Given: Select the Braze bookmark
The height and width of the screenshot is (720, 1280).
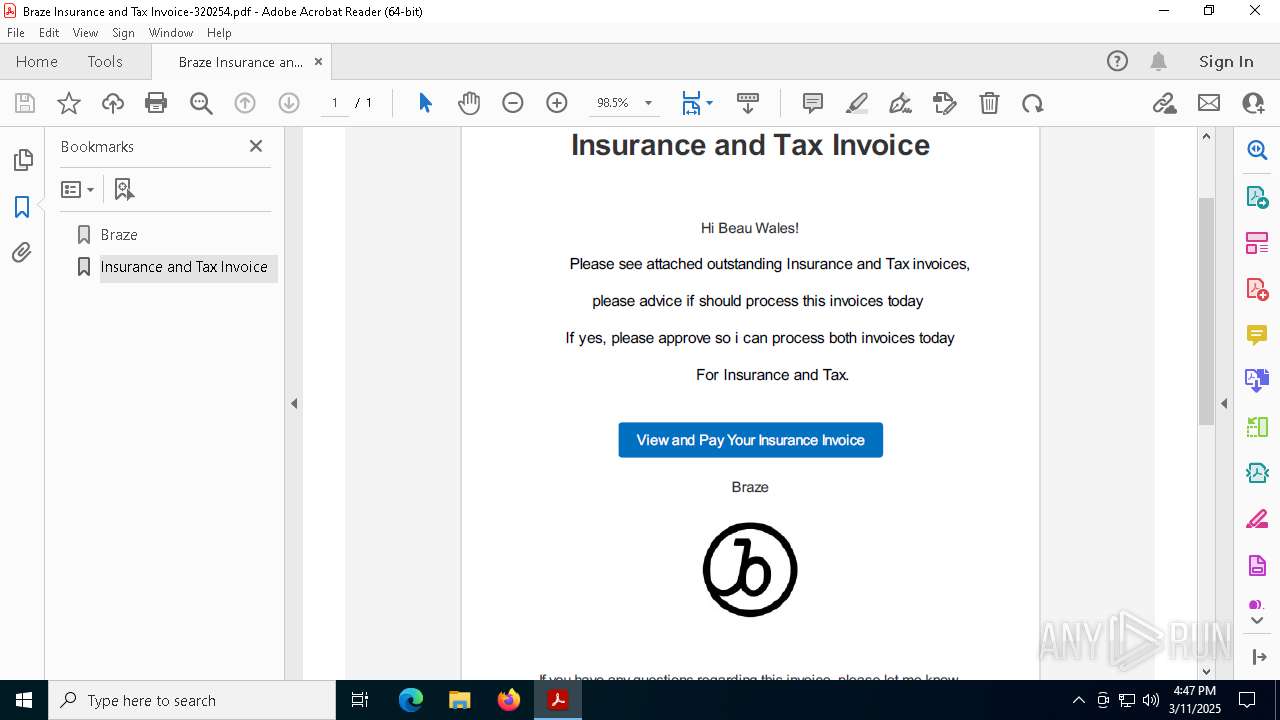Looking at the screenshot, I should pos(119,235).
